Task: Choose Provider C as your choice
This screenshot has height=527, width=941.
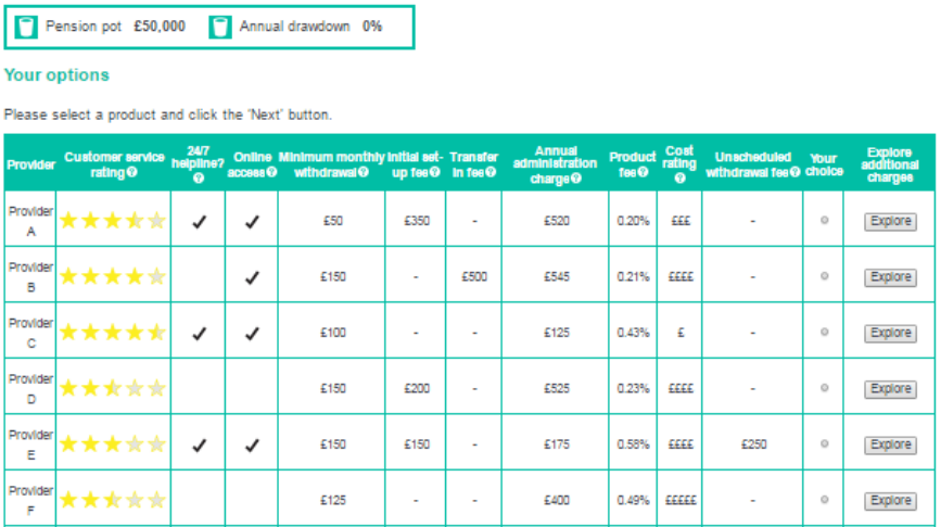Action: [x=825, y=332]
